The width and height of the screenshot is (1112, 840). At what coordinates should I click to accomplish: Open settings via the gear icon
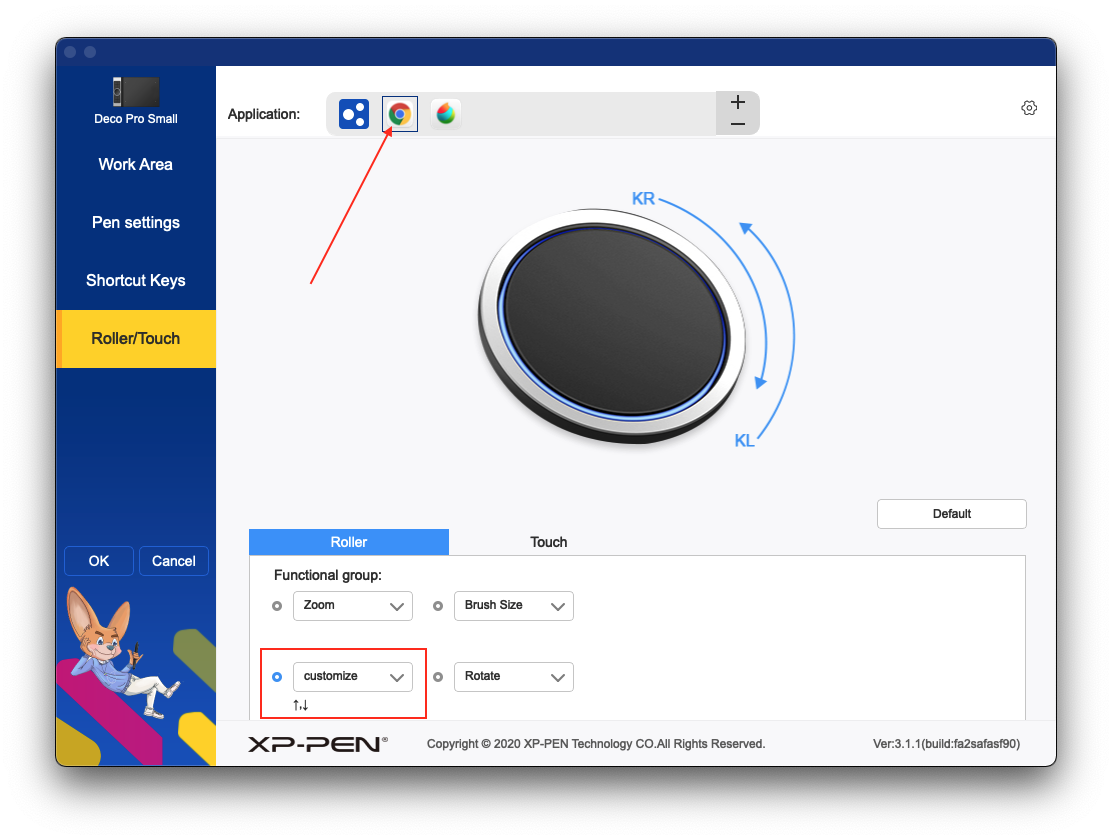(x=1029, y=108)
